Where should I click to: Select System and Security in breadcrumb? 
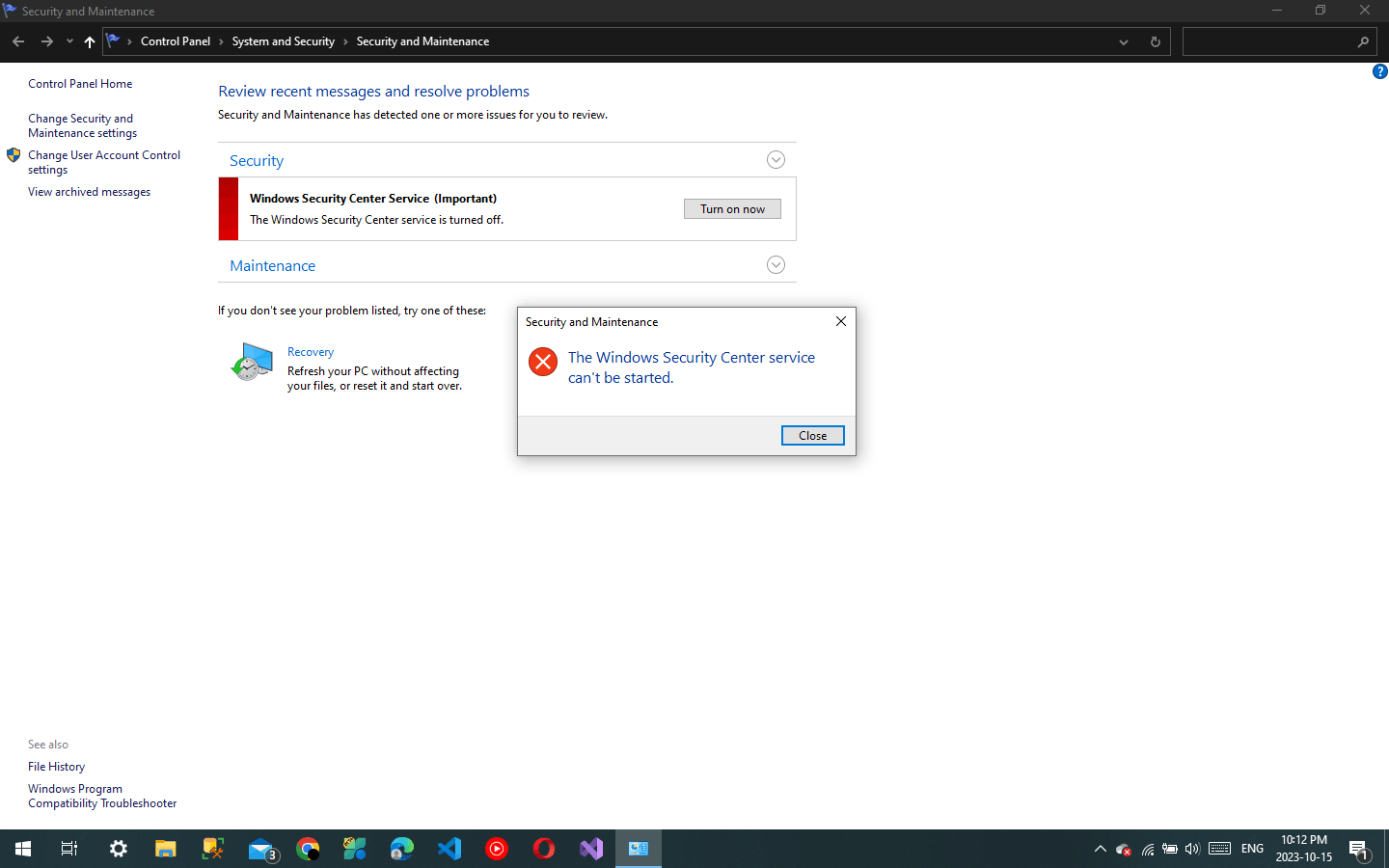point(284,41)
